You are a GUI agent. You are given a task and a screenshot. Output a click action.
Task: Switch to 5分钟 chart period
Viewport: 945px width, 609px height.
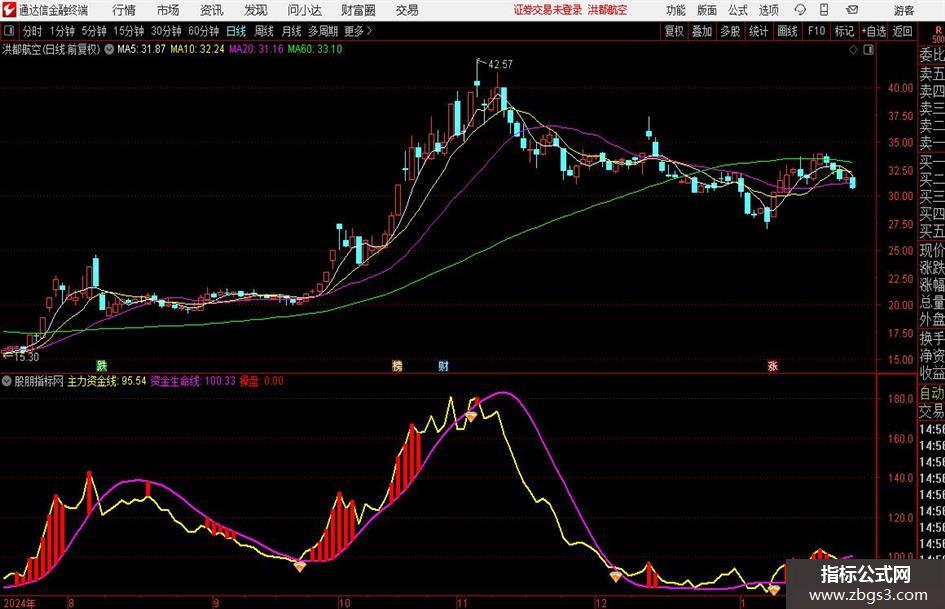click(x=93, y=31)
